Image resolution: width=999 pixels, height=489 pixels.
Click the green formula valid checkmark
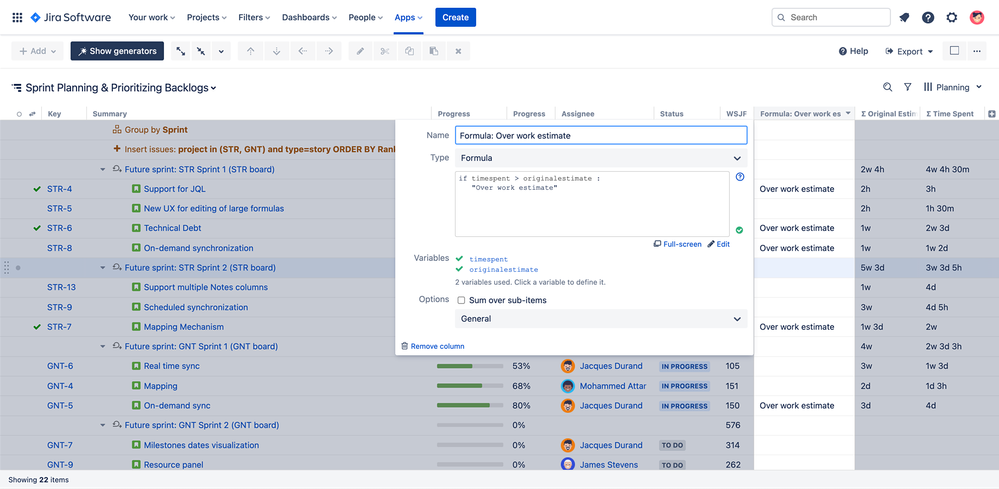(x=739, y=230)
